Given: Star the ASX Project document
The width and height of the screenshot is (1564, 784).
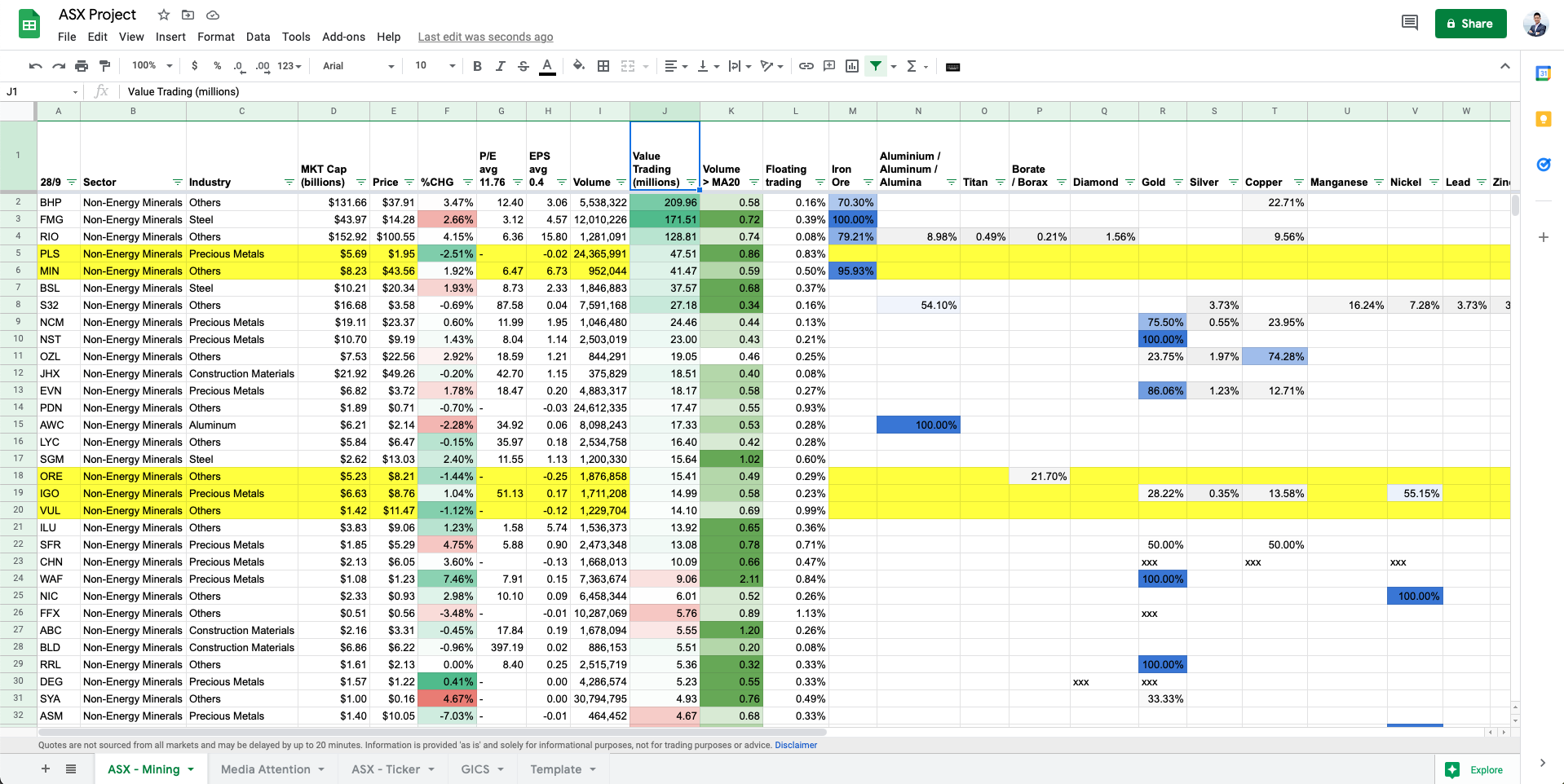Looking at the screenshot, I should point(164,15).
